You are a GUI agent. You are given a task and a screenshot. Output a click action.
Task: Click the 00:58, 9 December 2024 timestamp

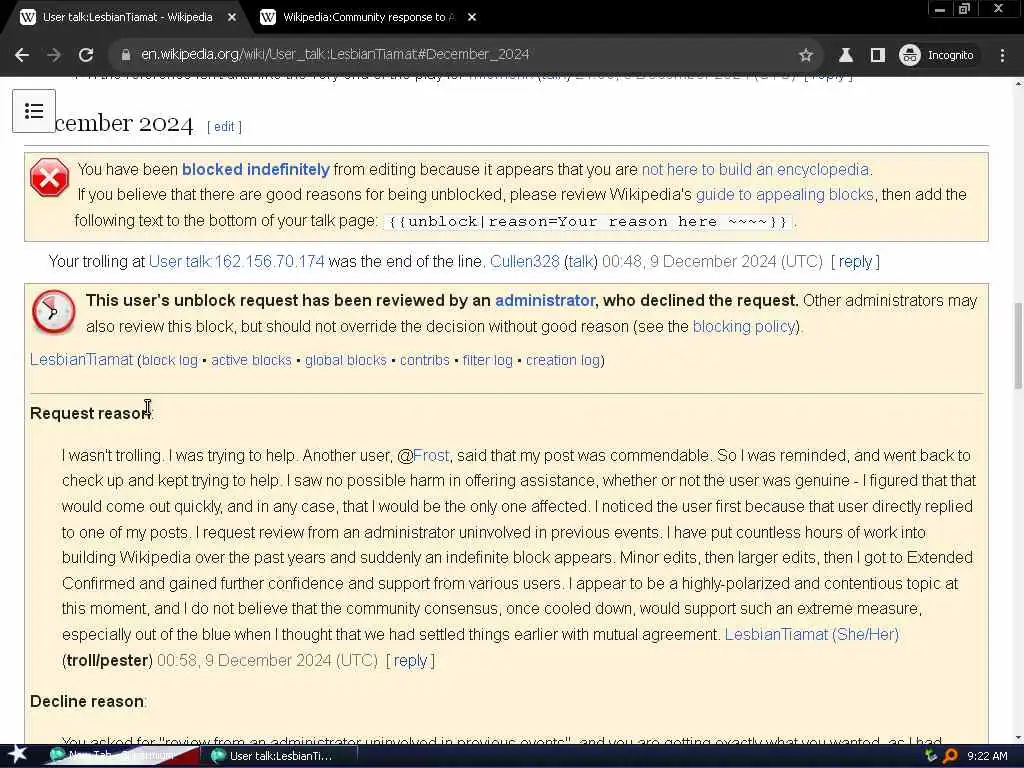coord(267,661)
